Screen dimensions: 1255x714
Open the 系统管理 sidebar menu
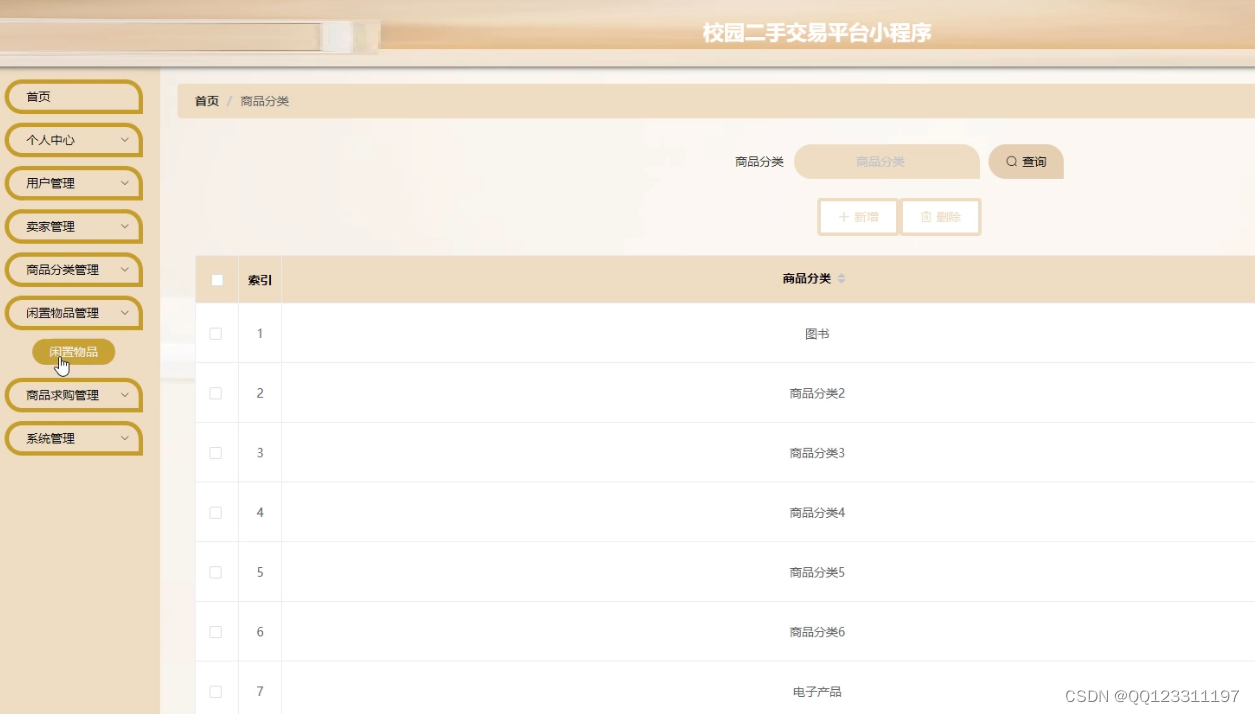[x=73, y=438]
